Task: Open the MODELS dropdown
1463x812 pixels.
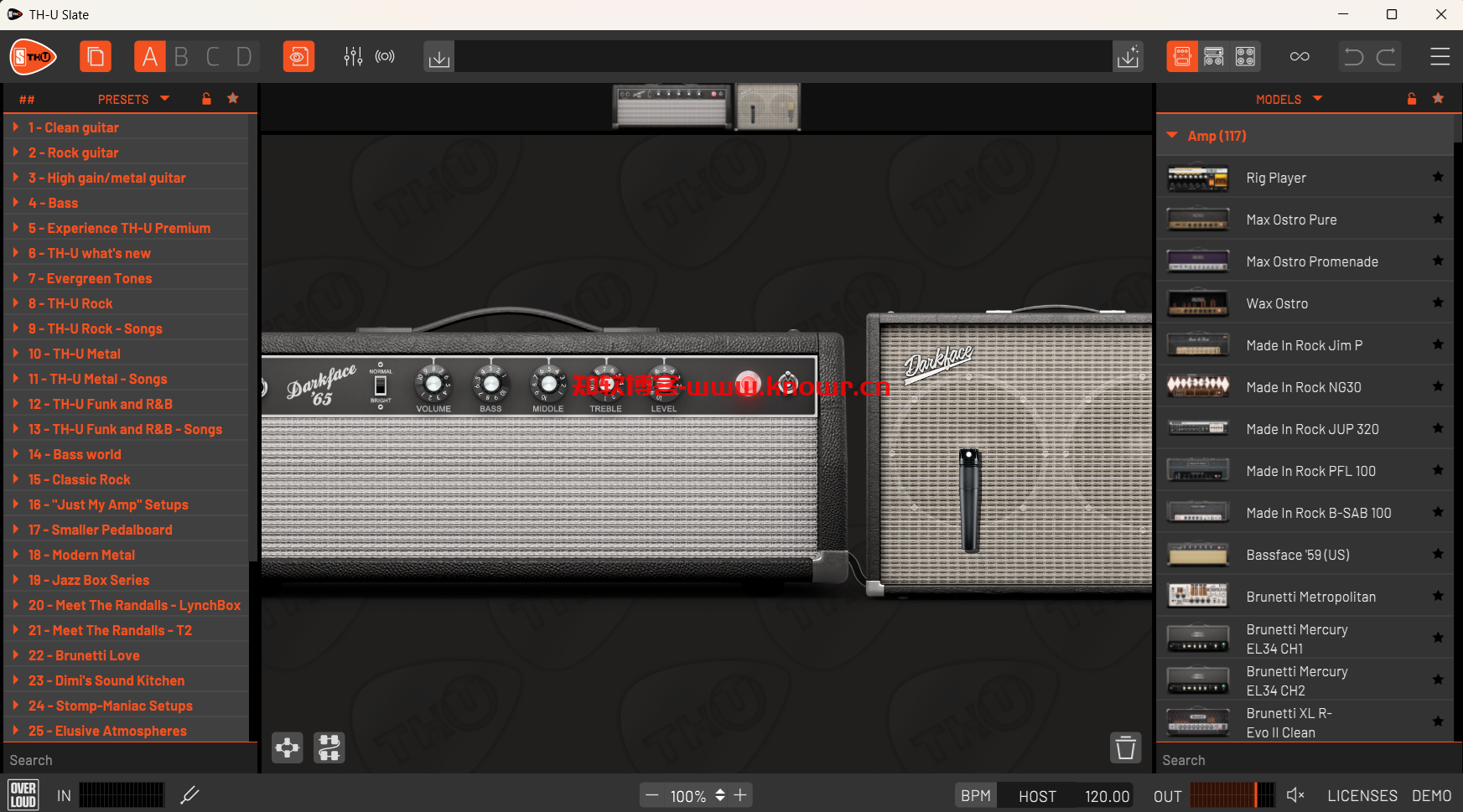Action: [x=1289, y=99]
